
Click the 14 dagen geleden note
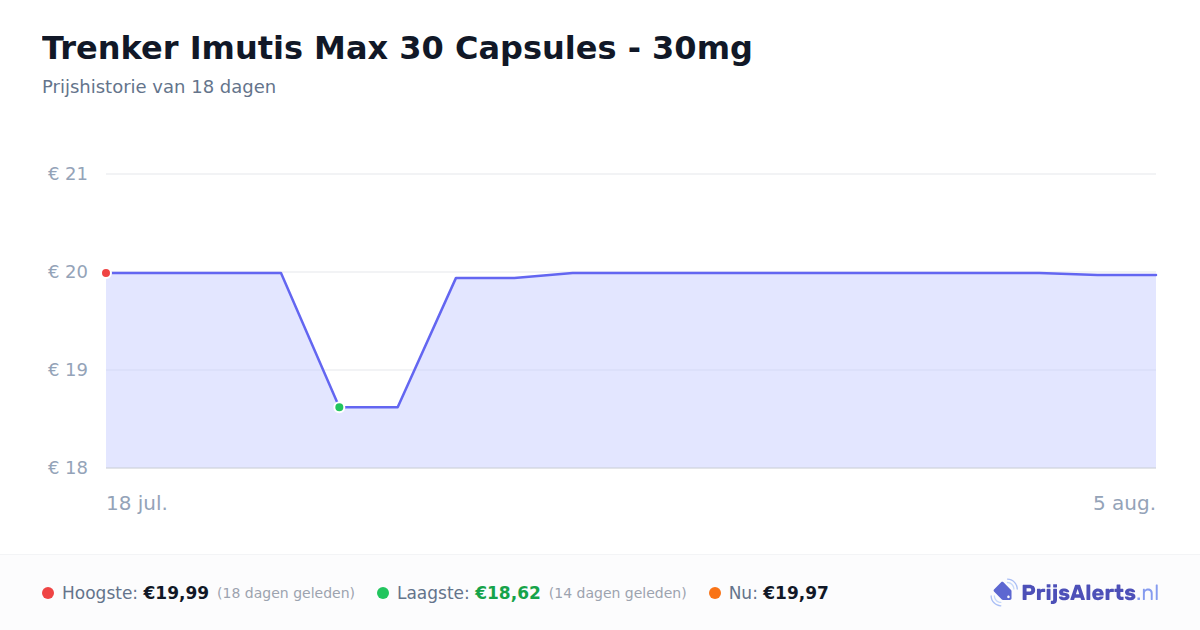coord(618,593)
